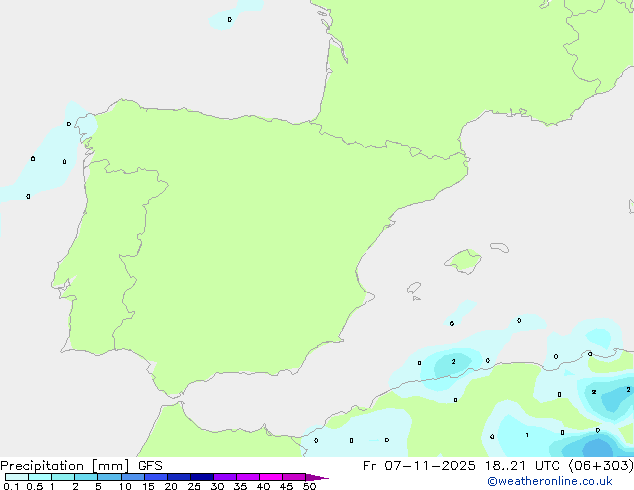The height and width of the screenshot is (490, 634).
Task: Select the 0.5–1 mm legend swatch
Action: click(40, 477)
